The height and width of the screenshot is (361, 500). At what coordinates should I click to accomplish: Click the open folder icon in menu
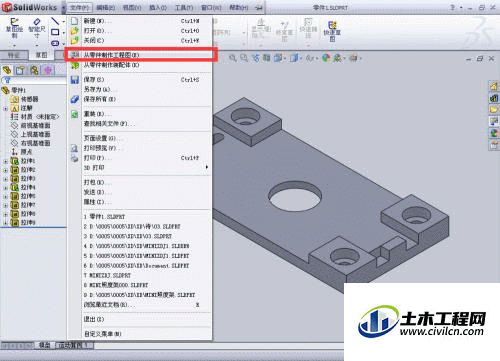point(74,31)
